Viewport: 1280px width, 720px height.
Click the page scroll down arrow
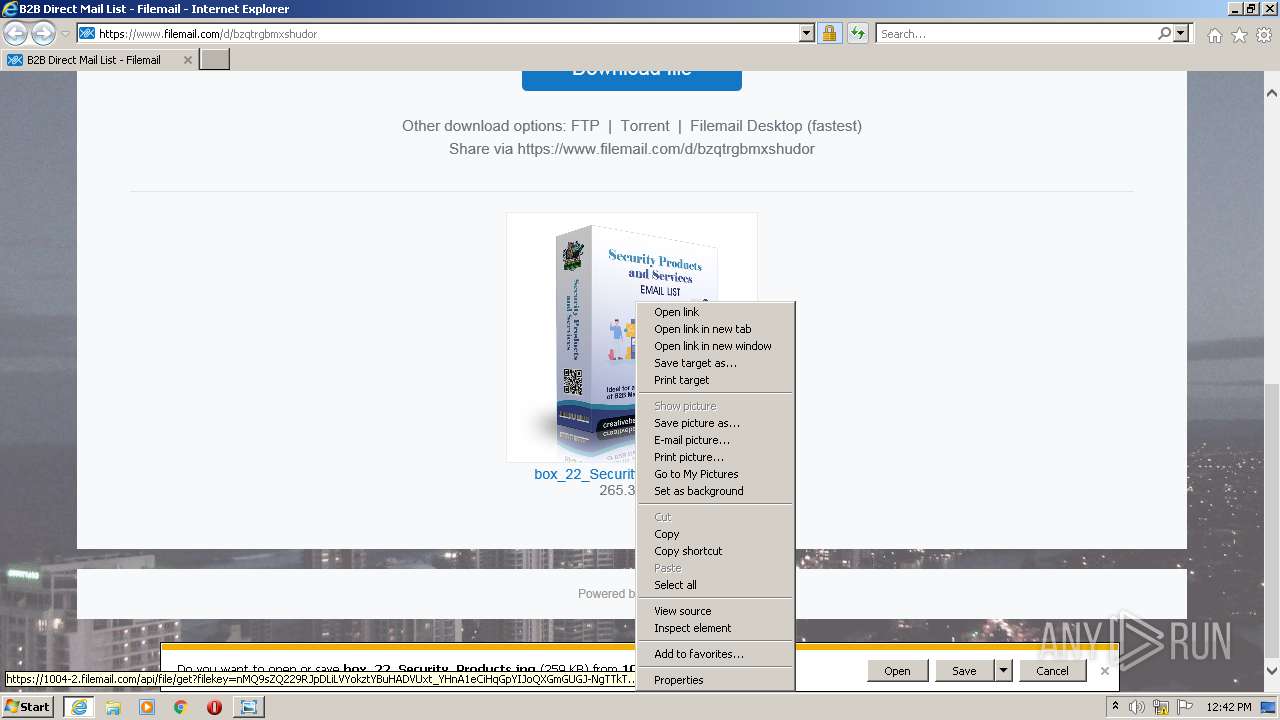pyautogui.click(x=1272, y=671)
